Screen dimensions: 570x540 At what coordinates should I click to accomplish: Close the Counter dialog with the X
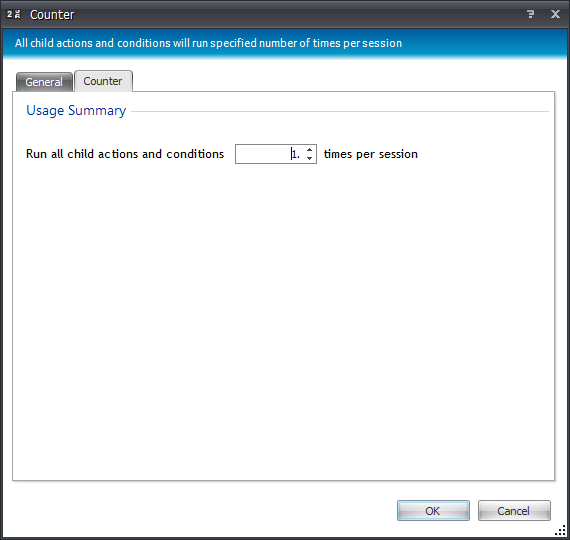point(555,14)
